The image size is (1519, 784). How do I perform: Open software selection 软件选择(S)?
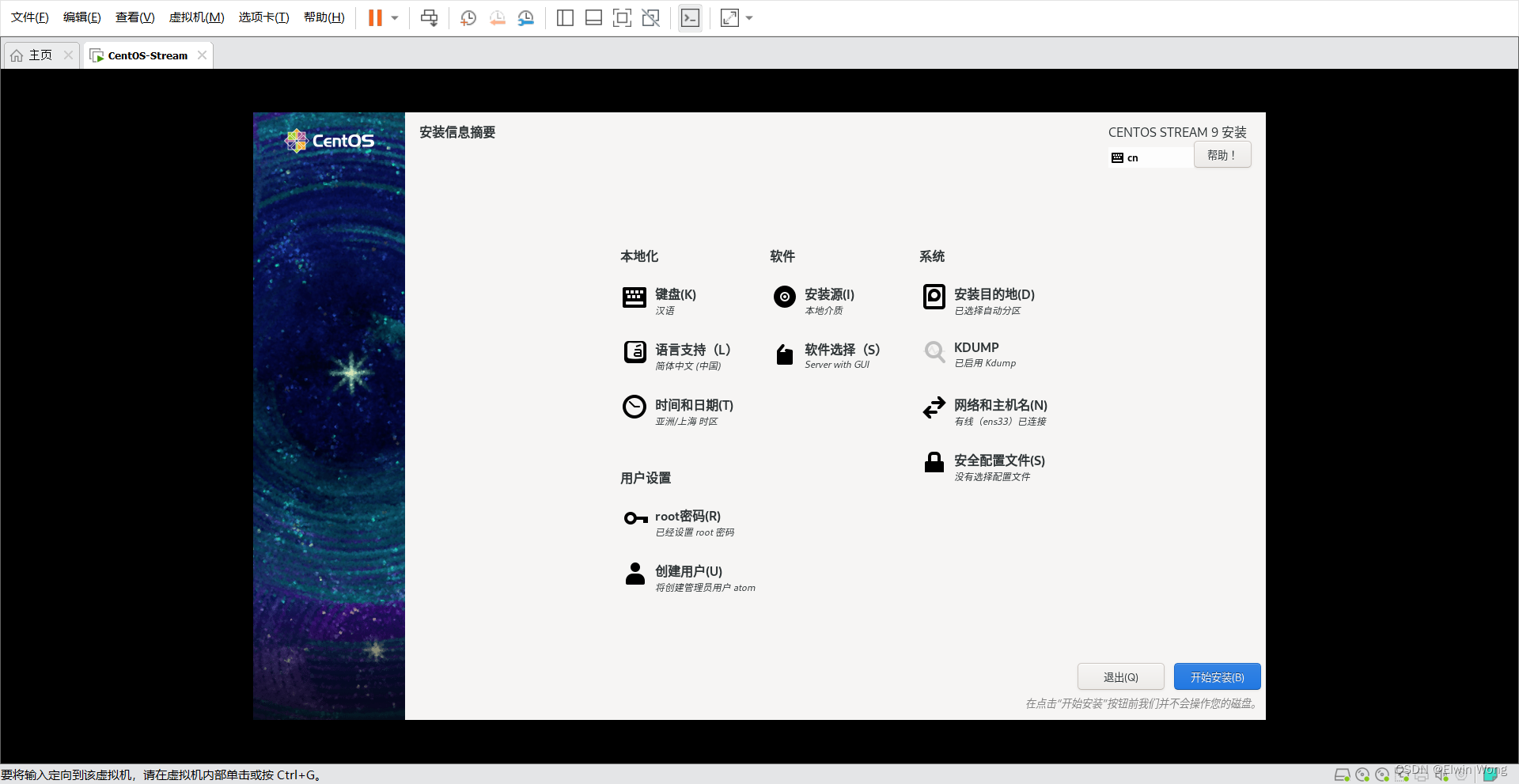click(827, 356)
